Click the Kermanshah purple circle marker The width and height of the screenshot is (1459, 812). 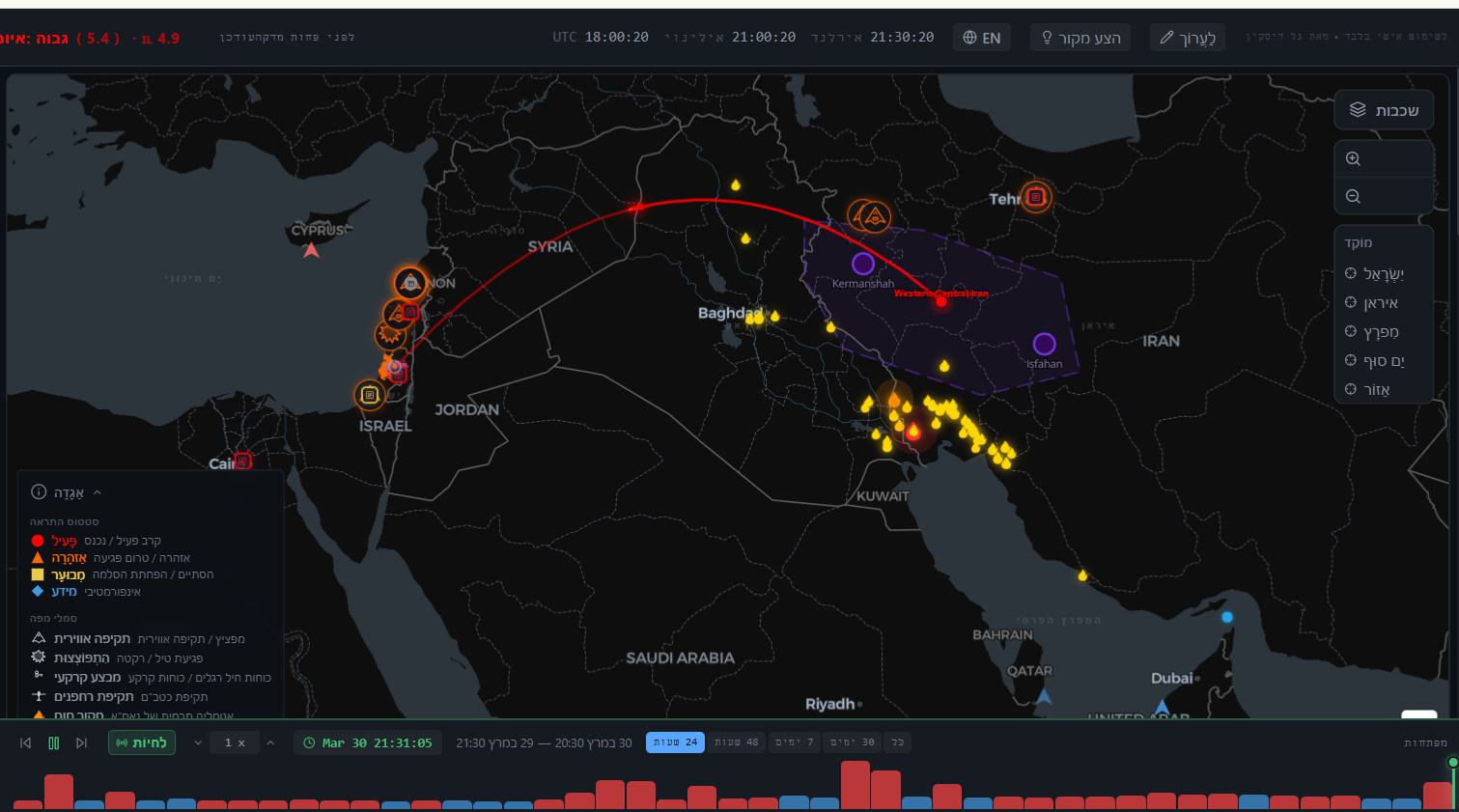click(862, 264)
